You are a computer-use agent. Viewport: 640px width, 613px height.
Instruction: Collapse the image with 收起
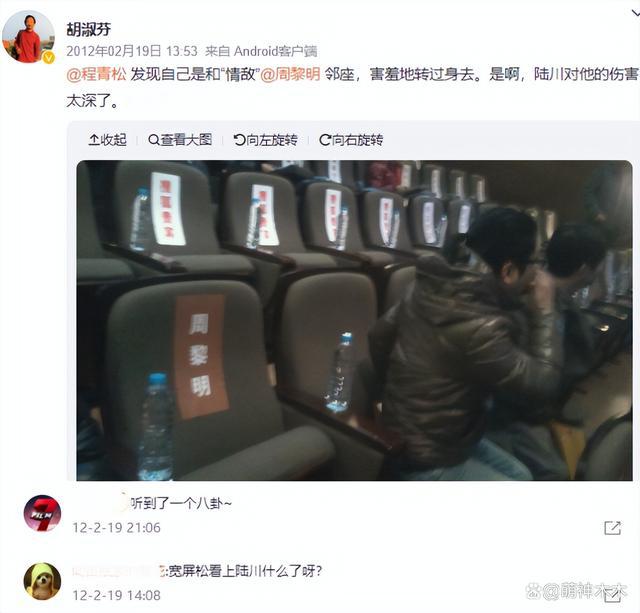(x=107, y=140)
